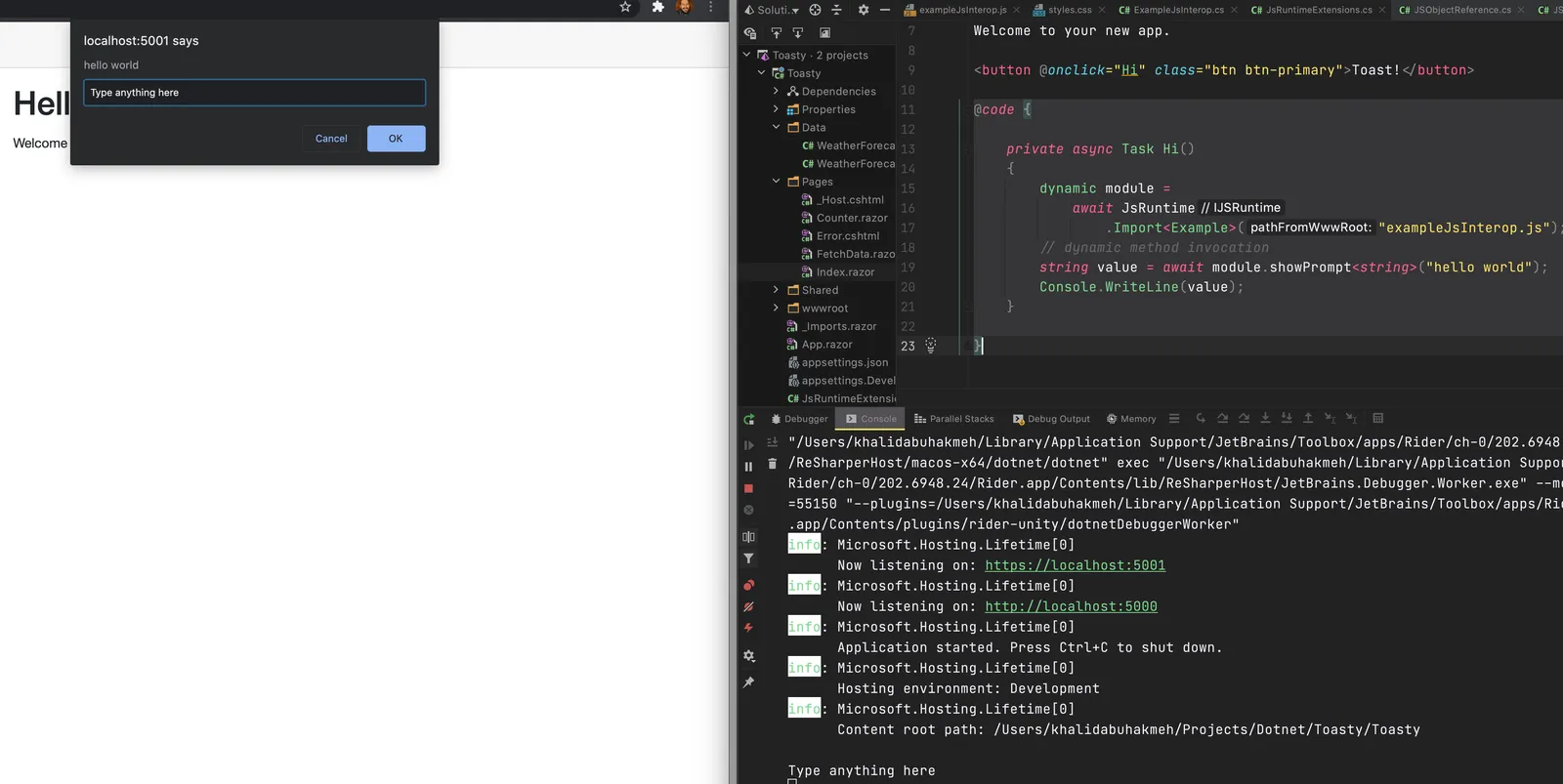This screenshot has height=784, width=1563.
Task: Click the prompt text input field
Action: coord(254,93)
